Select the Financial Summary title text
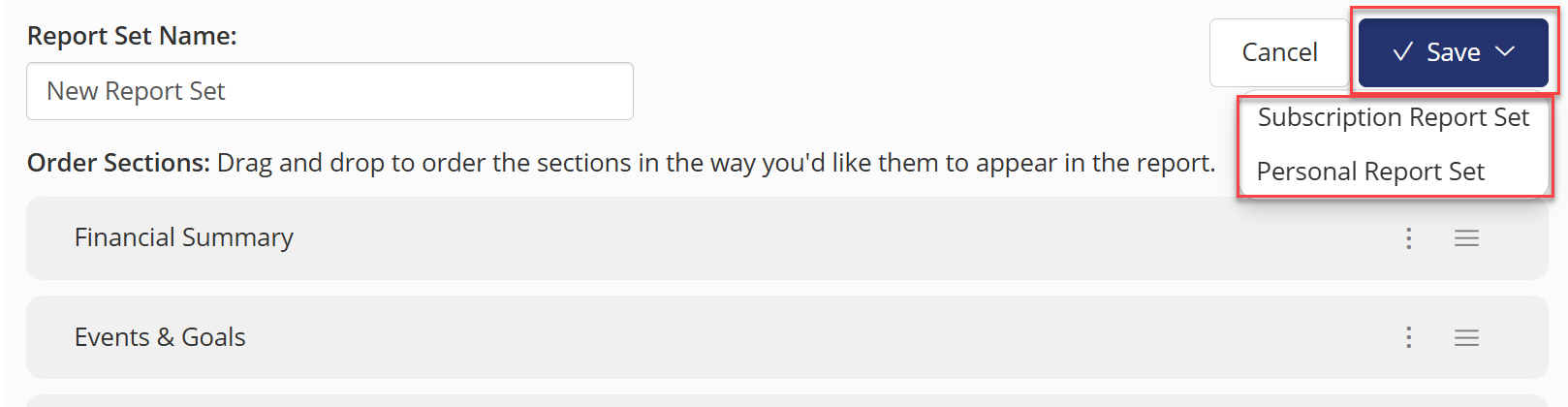 tap(184, 237)
